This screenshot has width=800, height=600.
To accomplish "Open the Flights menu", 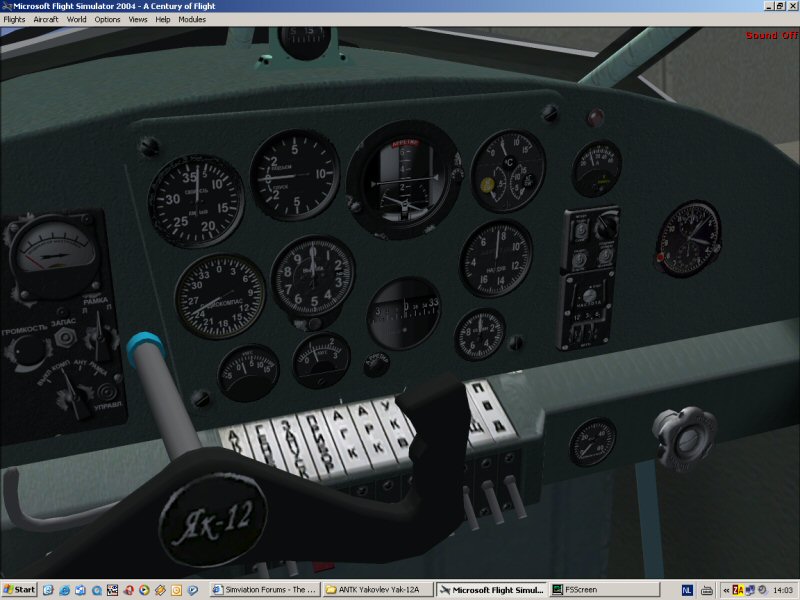I will [x=14, y=19].
